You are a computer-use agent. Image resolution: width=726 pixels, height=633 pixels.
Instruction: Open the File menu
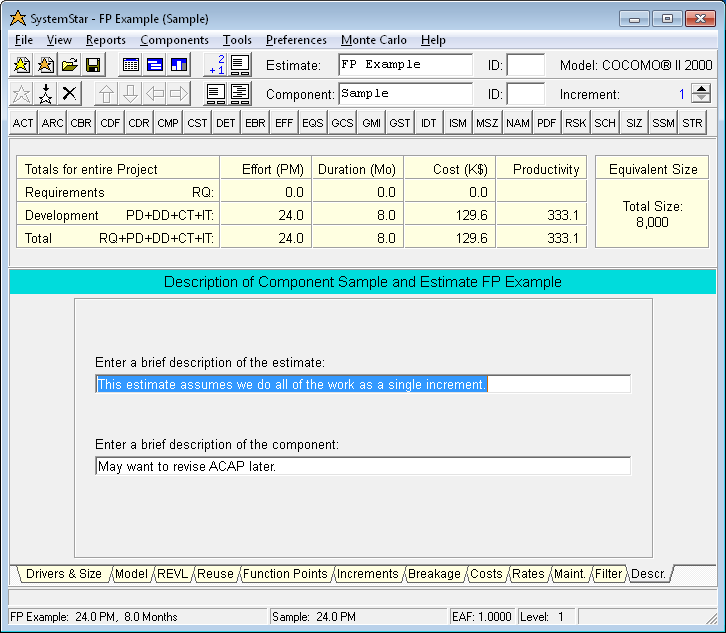click(24, 40)
